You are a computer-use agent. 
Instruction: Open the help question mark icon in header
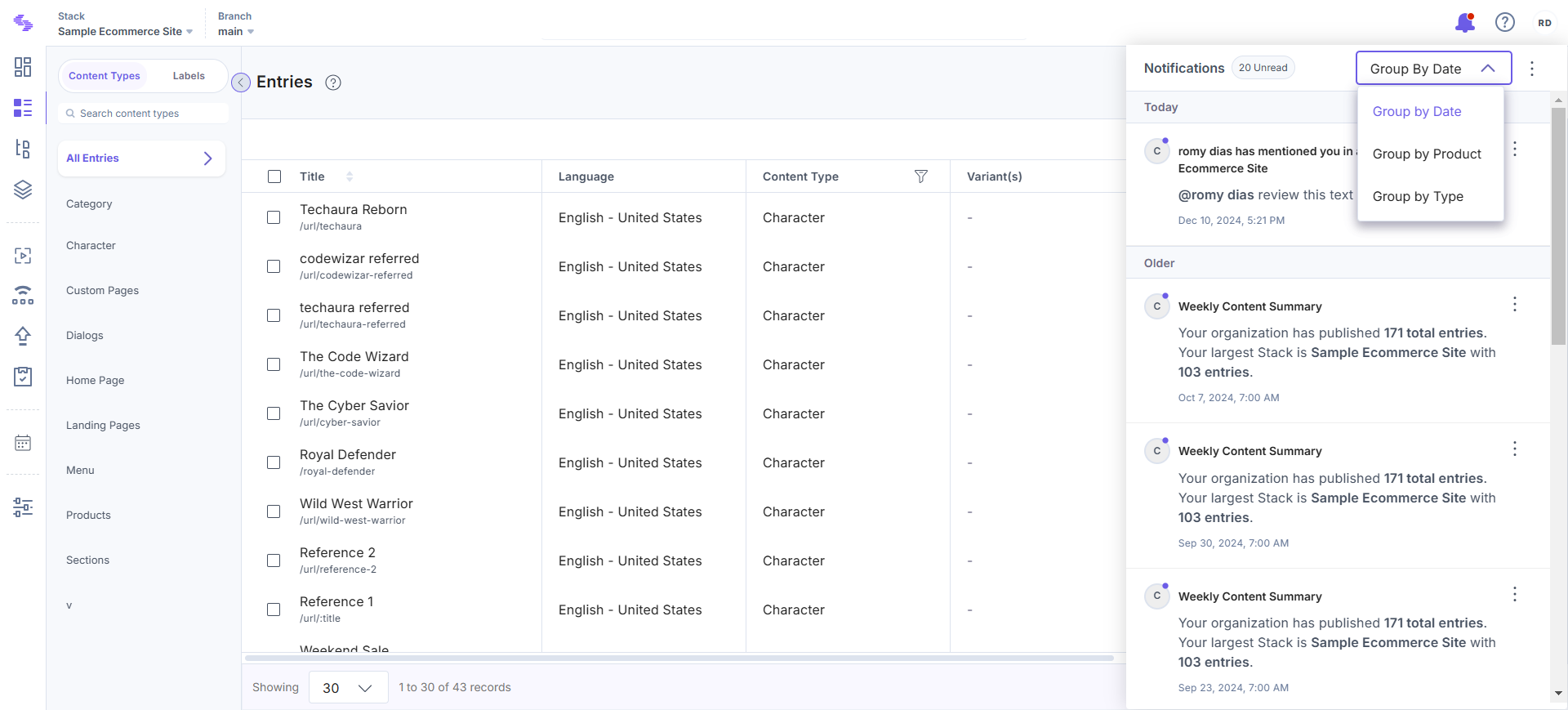(x=1505, y=23)
